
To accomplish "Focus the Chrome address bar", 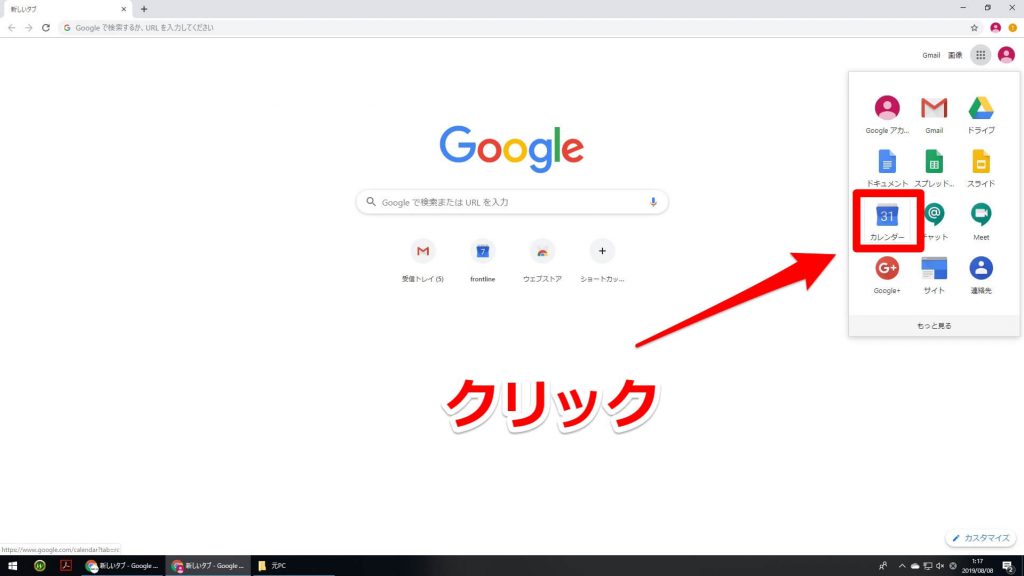I will pos(513,27).
